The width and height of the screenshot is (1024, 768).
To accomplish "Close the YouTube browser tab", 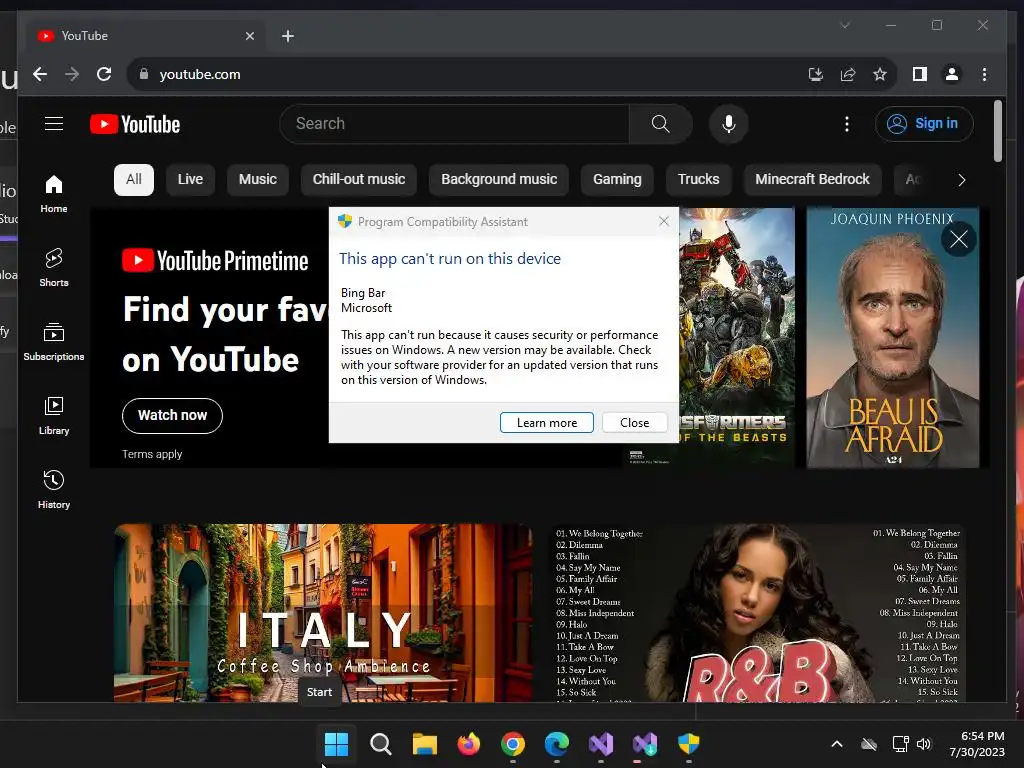I will (249, 36).
